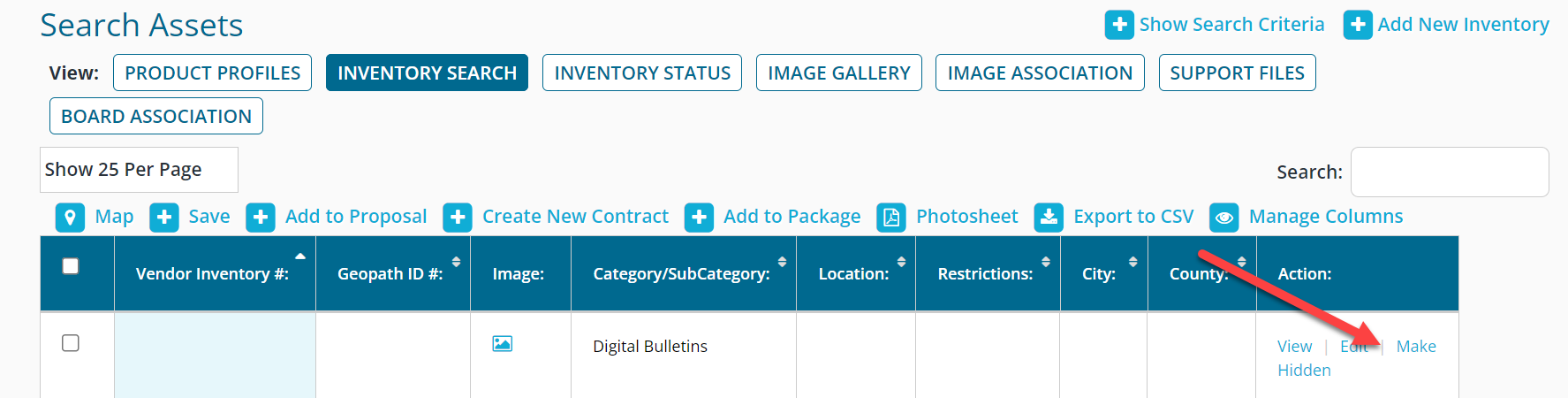
Task: Switch to the Product Profiles view
Action: pos(213,73)
